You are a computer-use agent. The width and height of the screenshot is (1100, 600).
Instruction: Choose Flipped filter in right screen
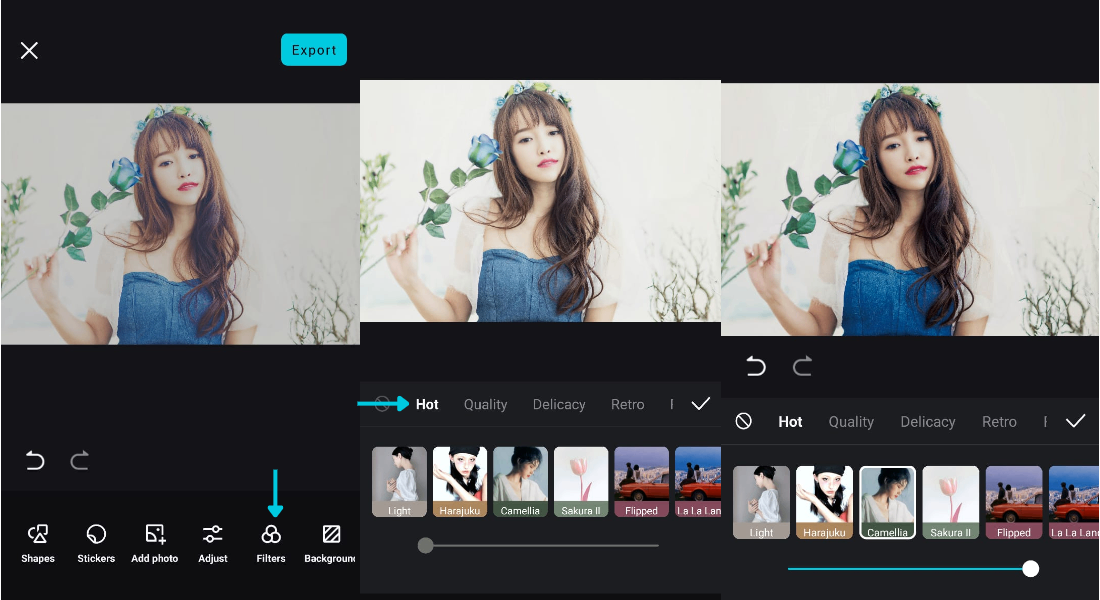click(1014, 502)
